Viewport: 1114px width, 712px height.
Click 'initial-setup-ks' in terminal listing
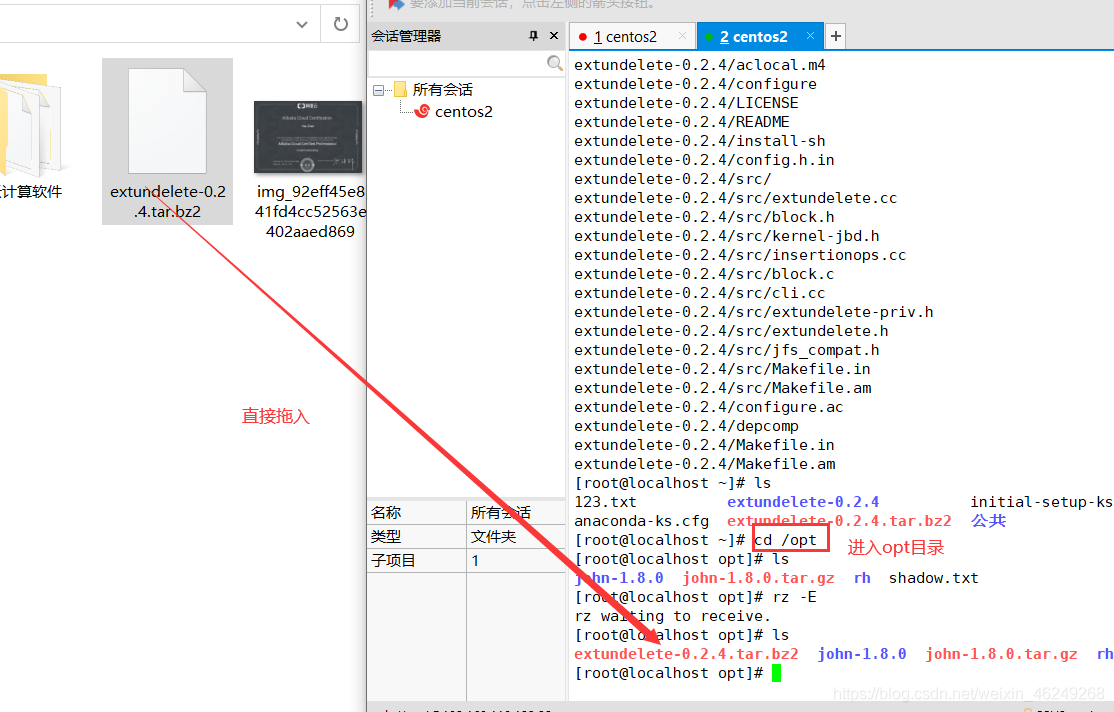(x=1042, y=502)
